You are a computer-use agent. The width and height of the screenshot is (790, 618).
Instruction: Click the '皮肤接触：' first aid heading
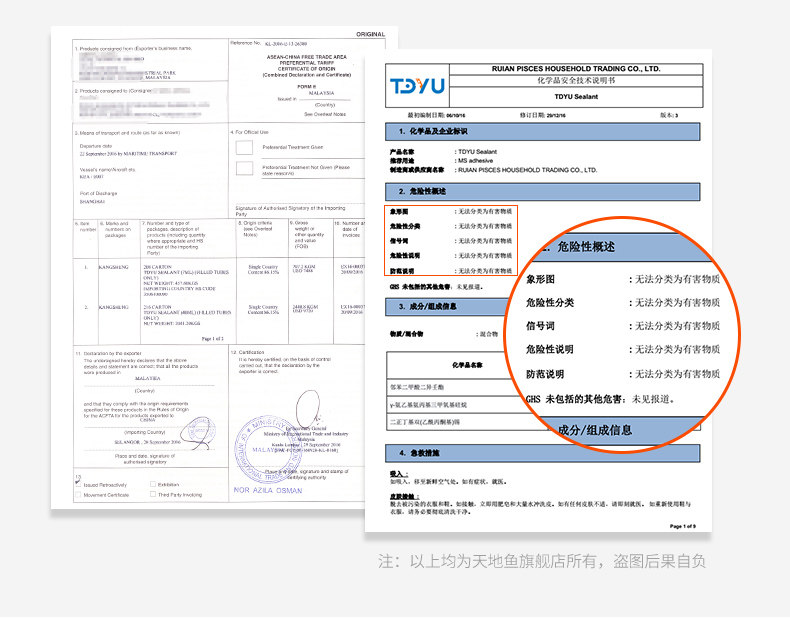click(x=404, y=497)
